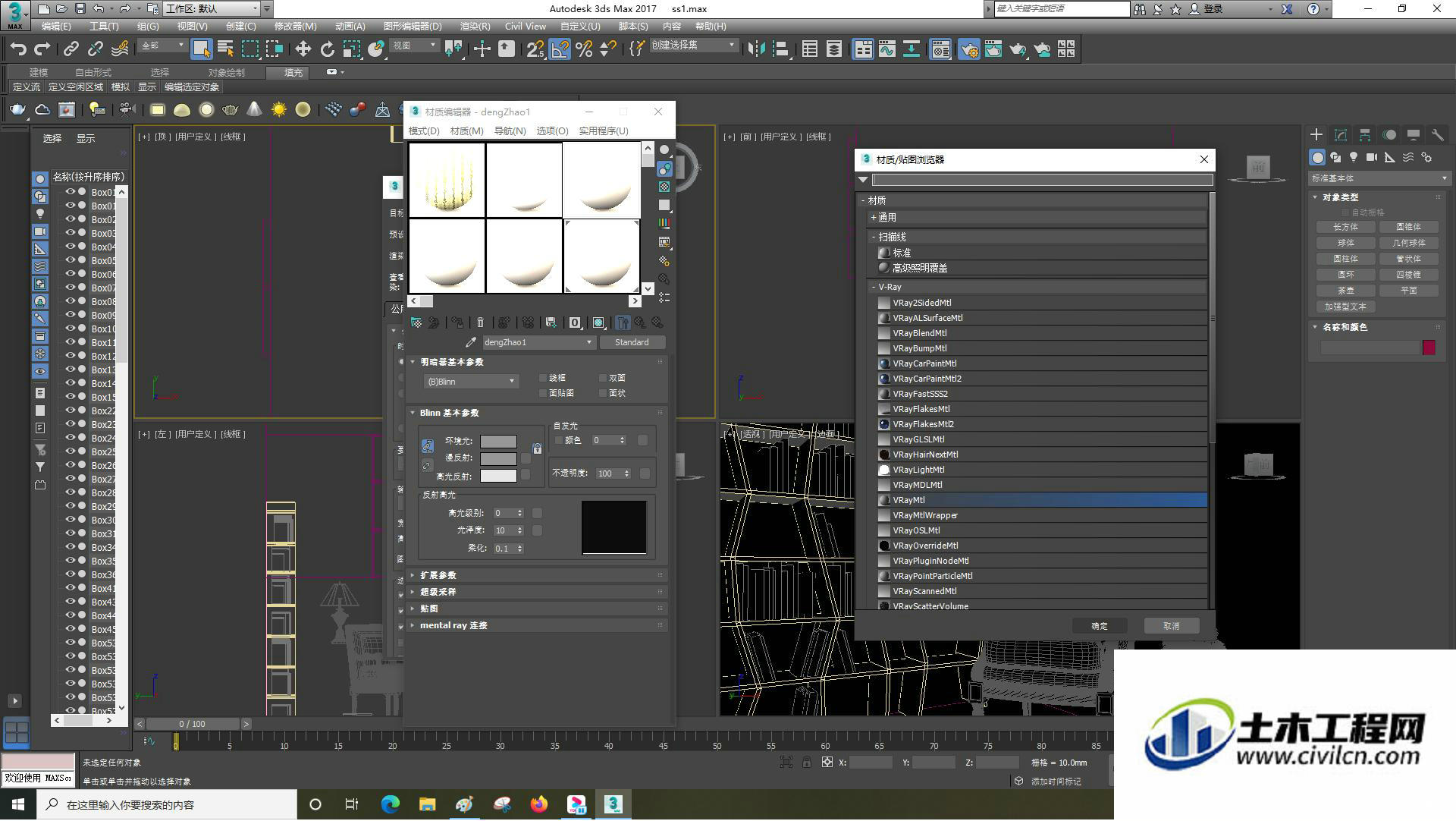Enable 面状 faceted checkbox
This screenshot has height=821, width=1456.
[x=603, y=393]
